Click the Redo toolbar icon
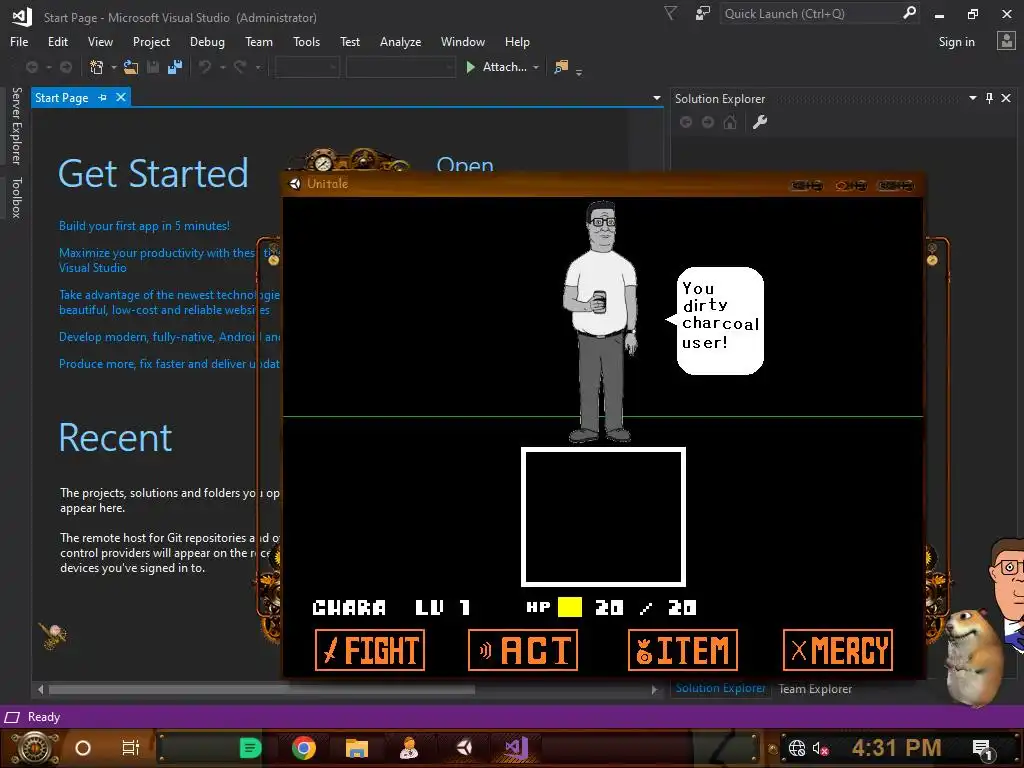The image size is (1024, 768). (x=240, y=67)
